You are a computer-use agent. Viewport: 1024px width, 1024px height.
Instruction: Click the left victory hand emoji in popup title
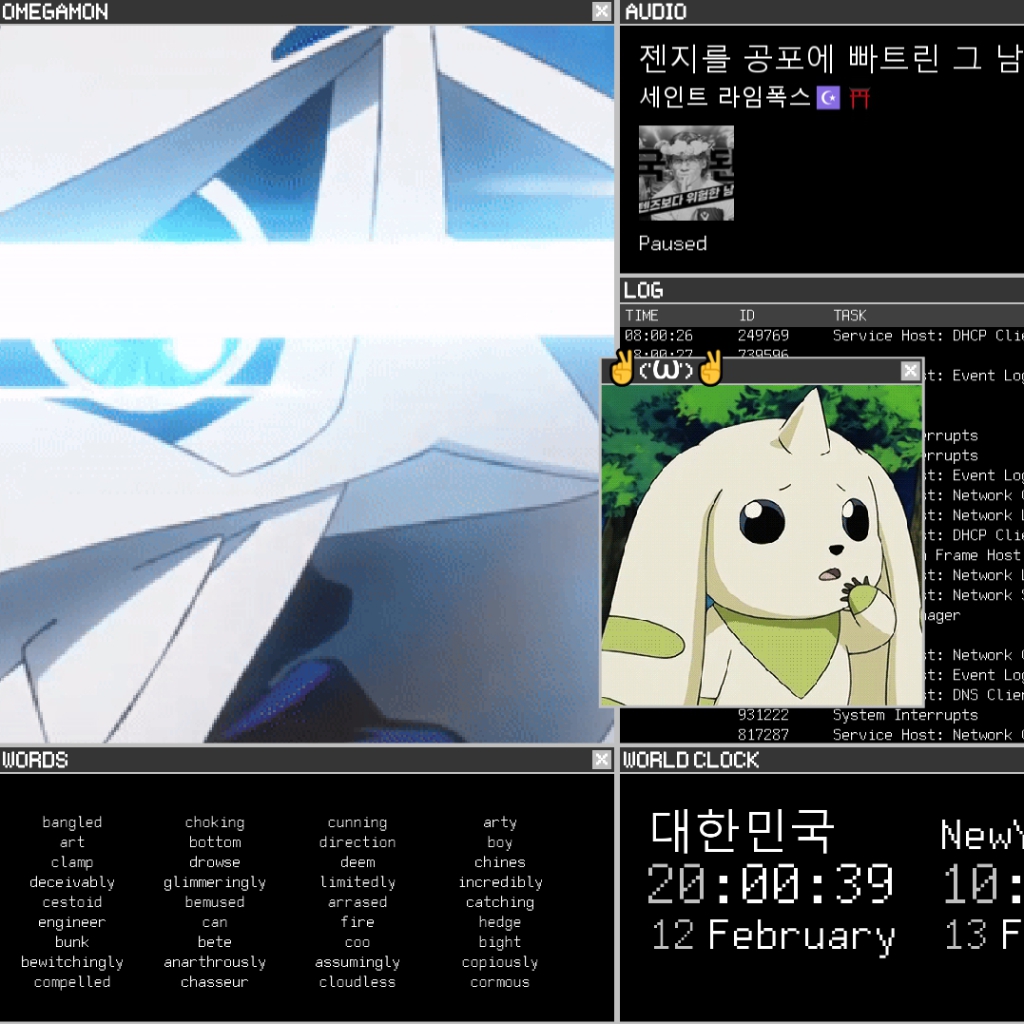pyautogui.click(x=621, y=368)
